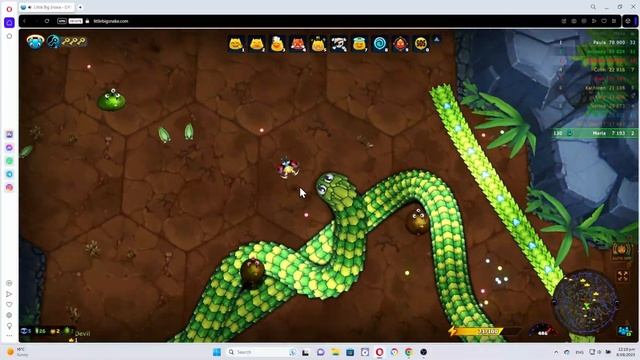Click the golden keys counter
The width and height of the screenshot is (640, 360).
point(74,41)
